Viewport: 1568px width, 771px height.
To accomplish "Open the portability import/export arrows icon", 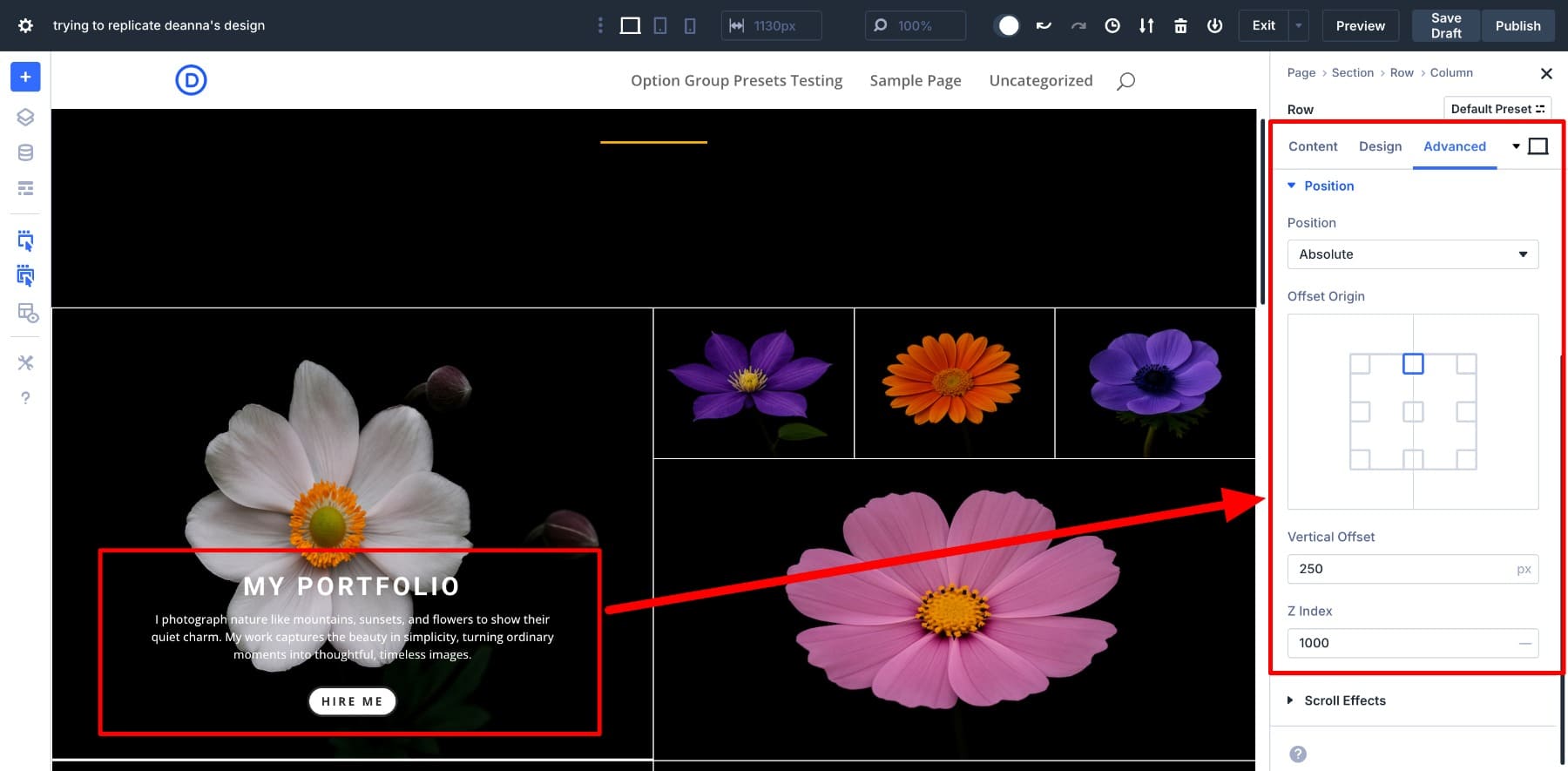I will tap(1146, 25).
